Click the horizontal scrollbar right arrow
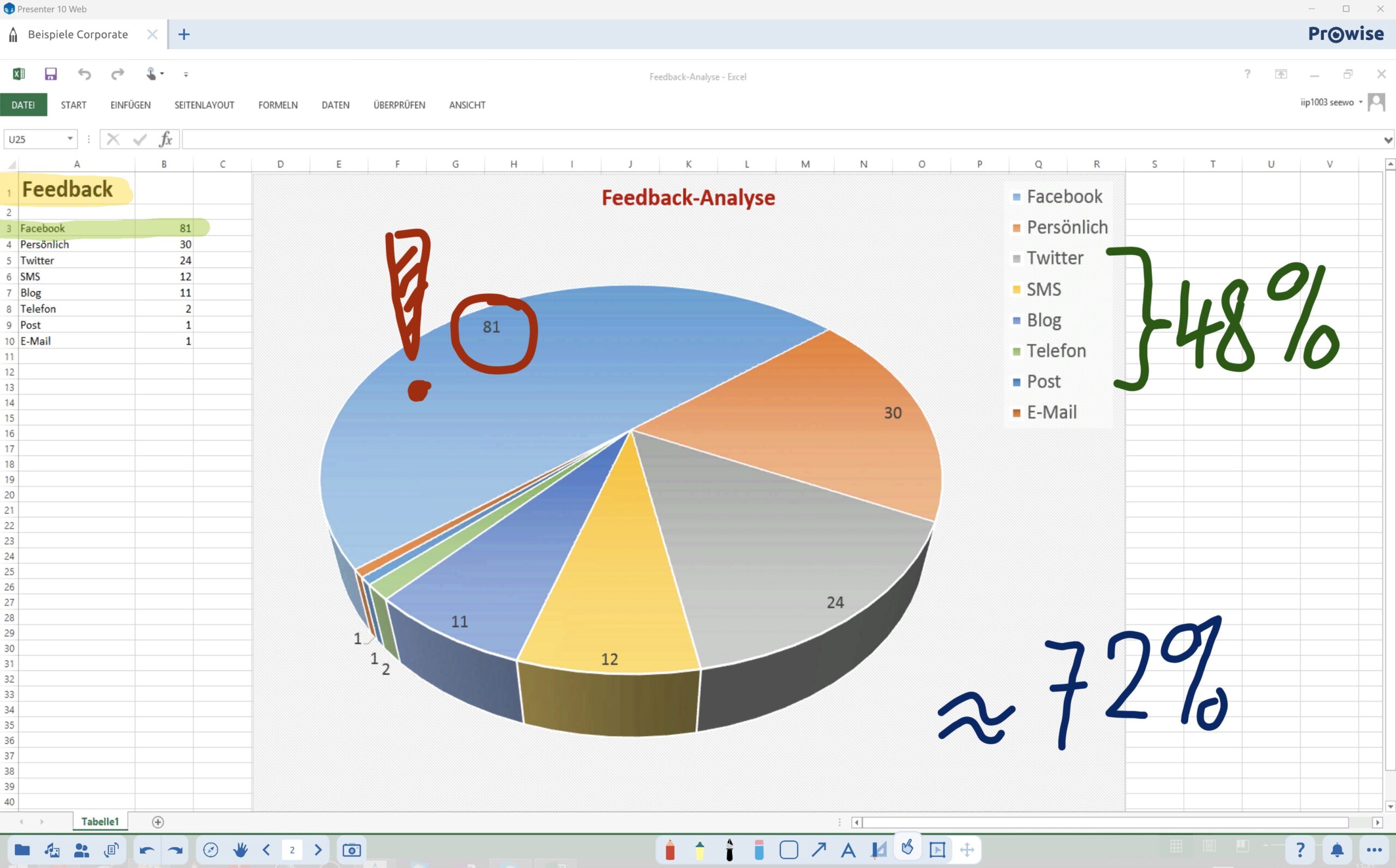This screenshot has width=1396, height=868. click(1377, 822)
